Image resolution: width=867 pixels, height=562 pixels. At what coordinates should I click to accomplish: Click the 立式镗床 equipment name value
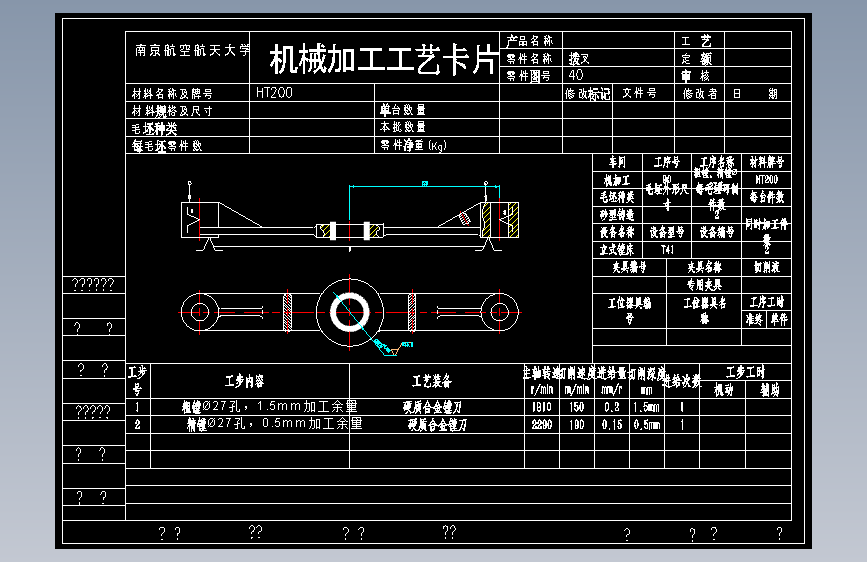click(x=617, y=250)
